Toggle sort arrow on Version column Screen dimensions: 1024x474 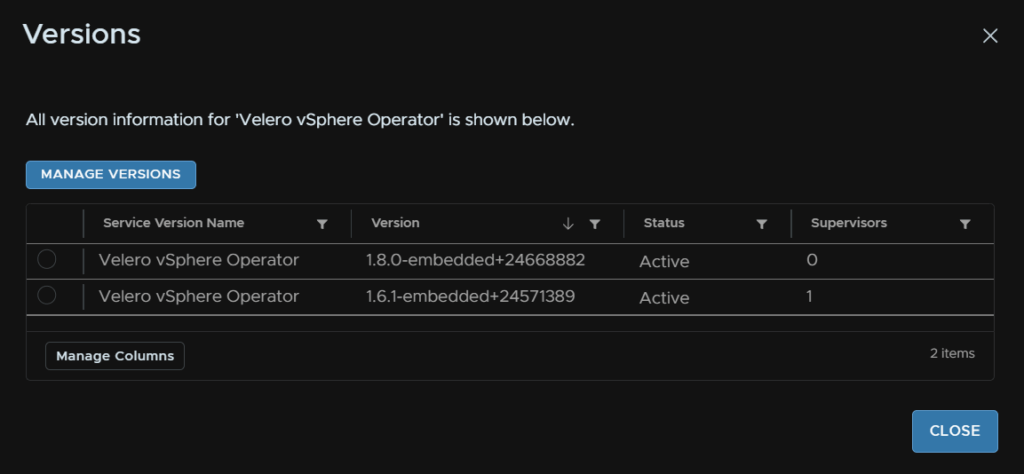click(x=568, y=224)
